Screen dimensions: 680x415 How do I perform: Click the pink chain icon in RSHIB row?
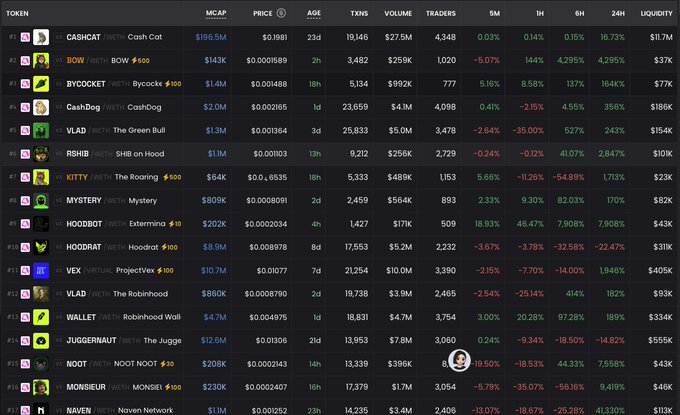[26, 154]
